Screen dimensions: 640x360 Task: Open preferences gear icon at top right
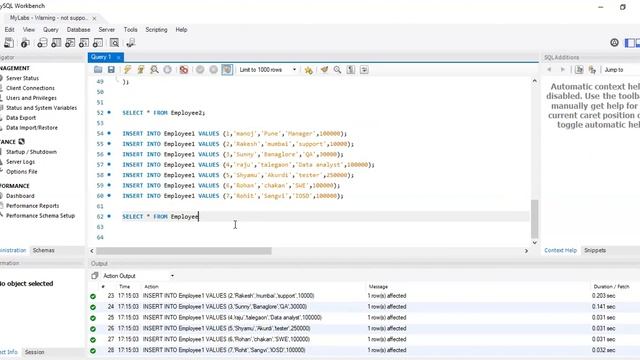tap(614, 42)
